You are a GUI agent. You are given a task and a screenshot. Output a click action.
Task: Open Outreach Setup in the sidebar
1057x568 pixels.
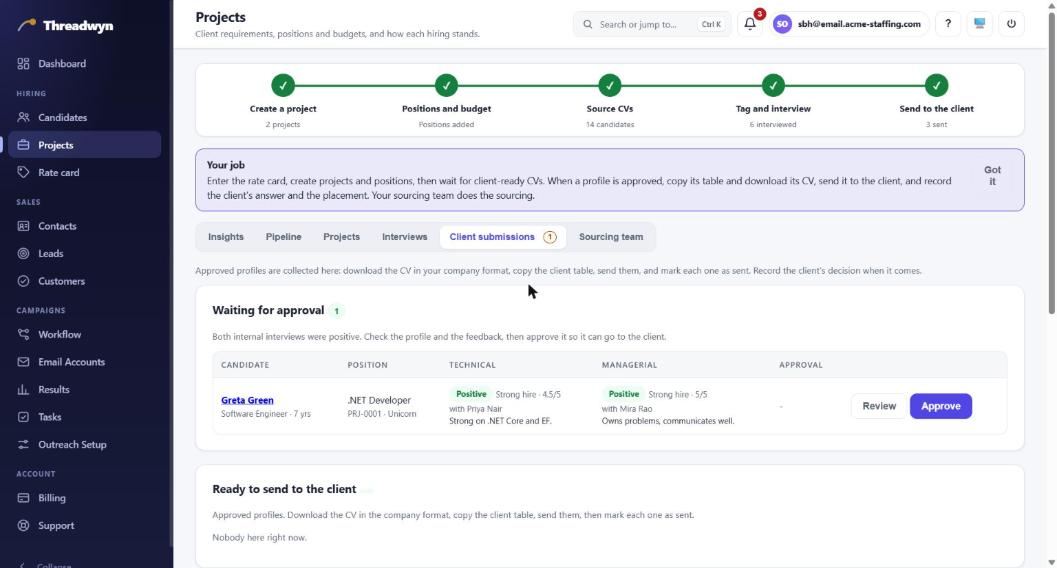[x=85, y=445]
